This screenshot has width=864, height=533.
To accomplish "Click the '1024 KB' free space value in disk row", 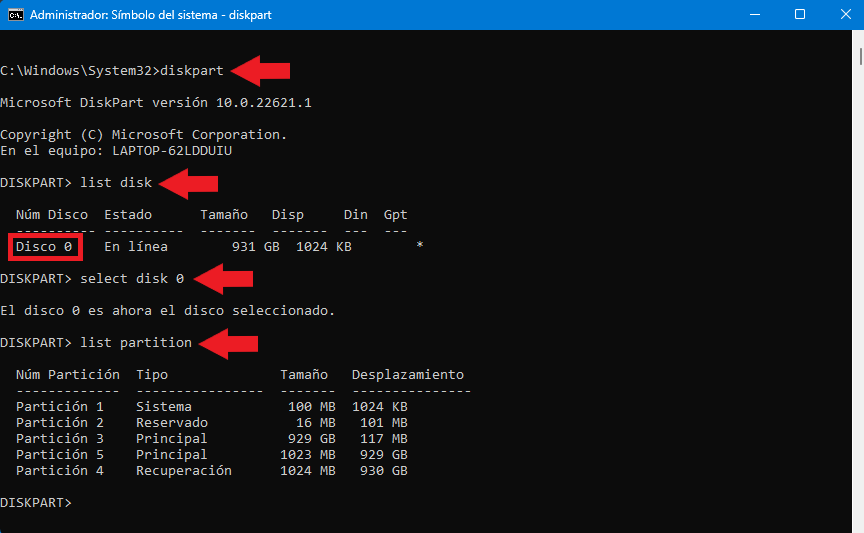I will point(323,246).
